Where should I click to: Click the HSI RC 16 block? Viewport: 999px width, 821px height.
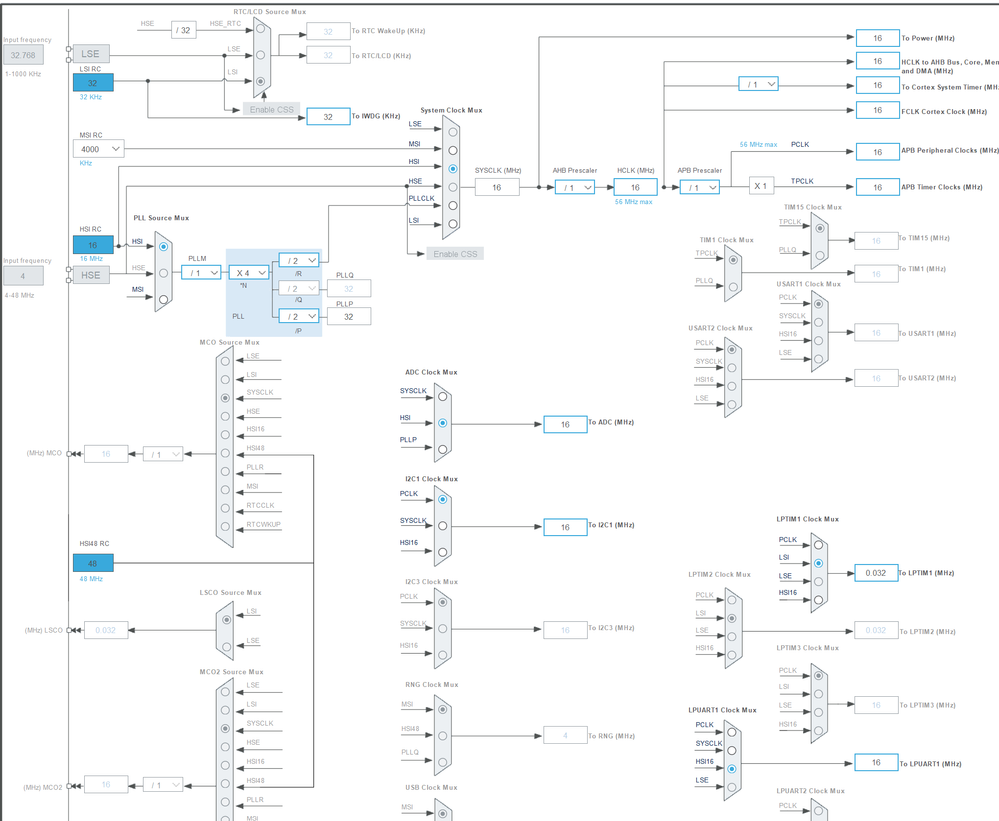pyautogui.click(x=93, y=245)
